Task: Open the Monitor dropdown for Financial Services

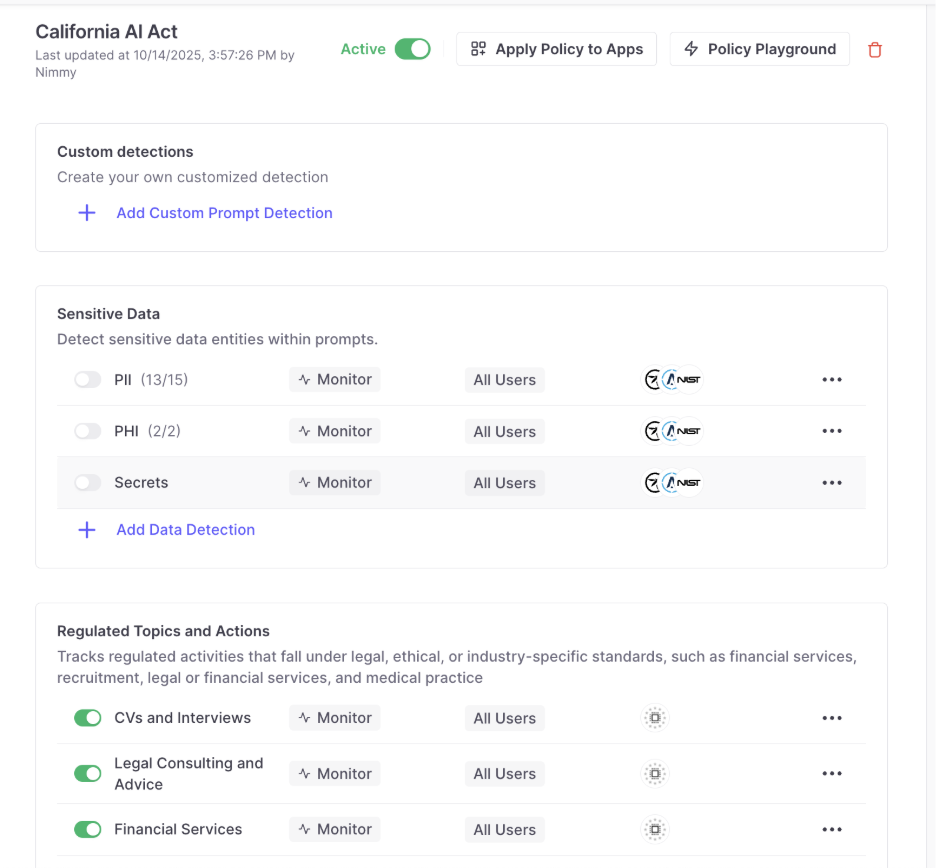Action: 335,830
